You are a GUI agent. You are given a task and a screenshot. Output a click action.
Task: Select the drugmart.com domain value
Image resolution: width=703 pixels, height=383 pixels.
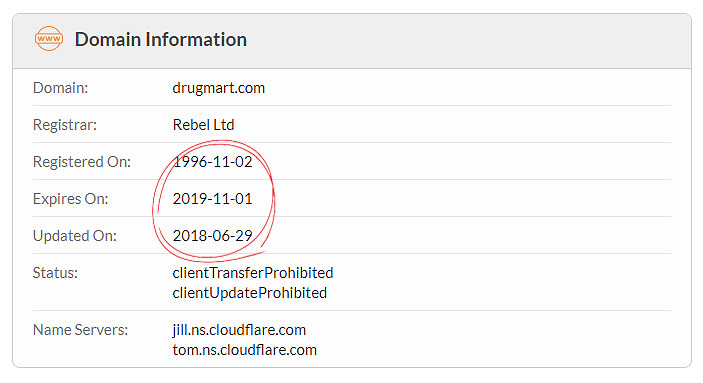[218, 88]
